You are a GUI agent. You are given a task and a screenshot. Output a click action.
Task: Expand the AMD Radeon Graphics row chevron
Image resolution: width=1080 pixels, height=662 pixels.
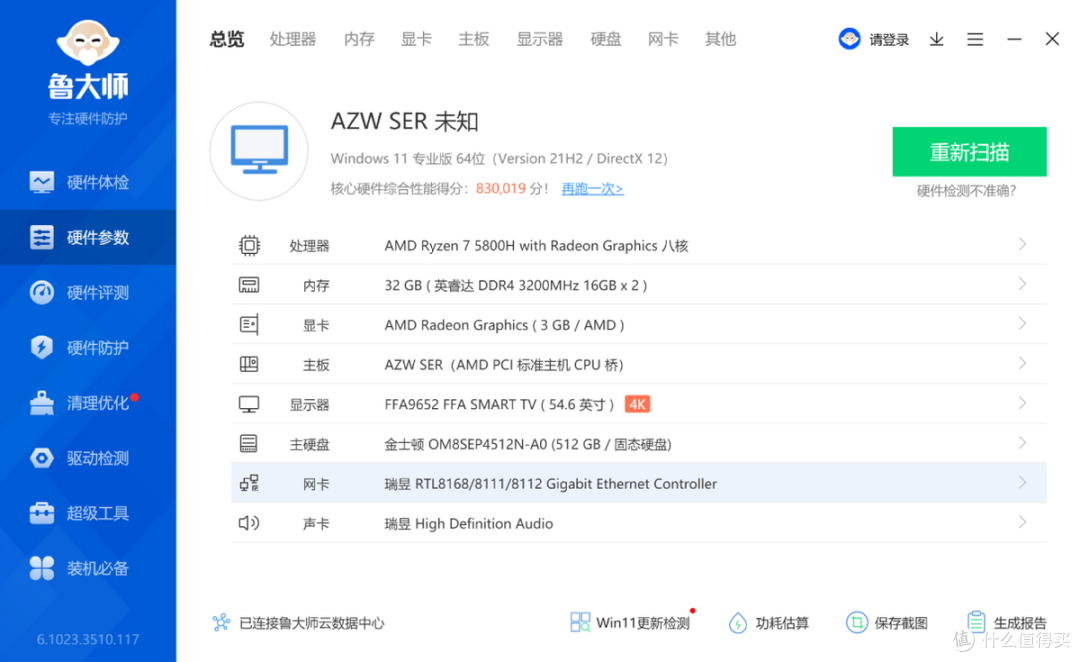1022,324
